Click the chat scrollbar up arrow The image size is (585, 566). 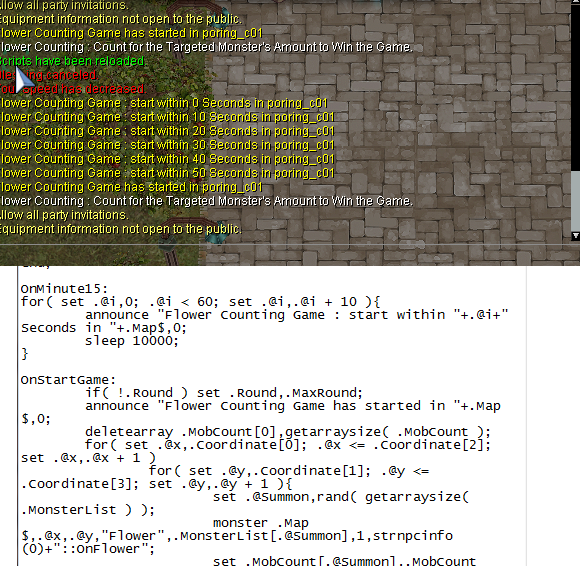tap(576, 1)
